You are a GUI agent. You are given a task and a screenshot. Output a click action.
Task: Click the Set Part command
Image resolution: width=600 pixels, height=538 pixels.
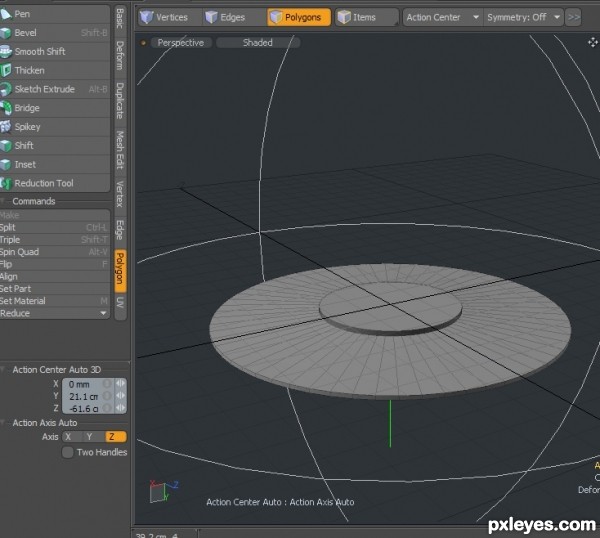[x=55, y=289]
